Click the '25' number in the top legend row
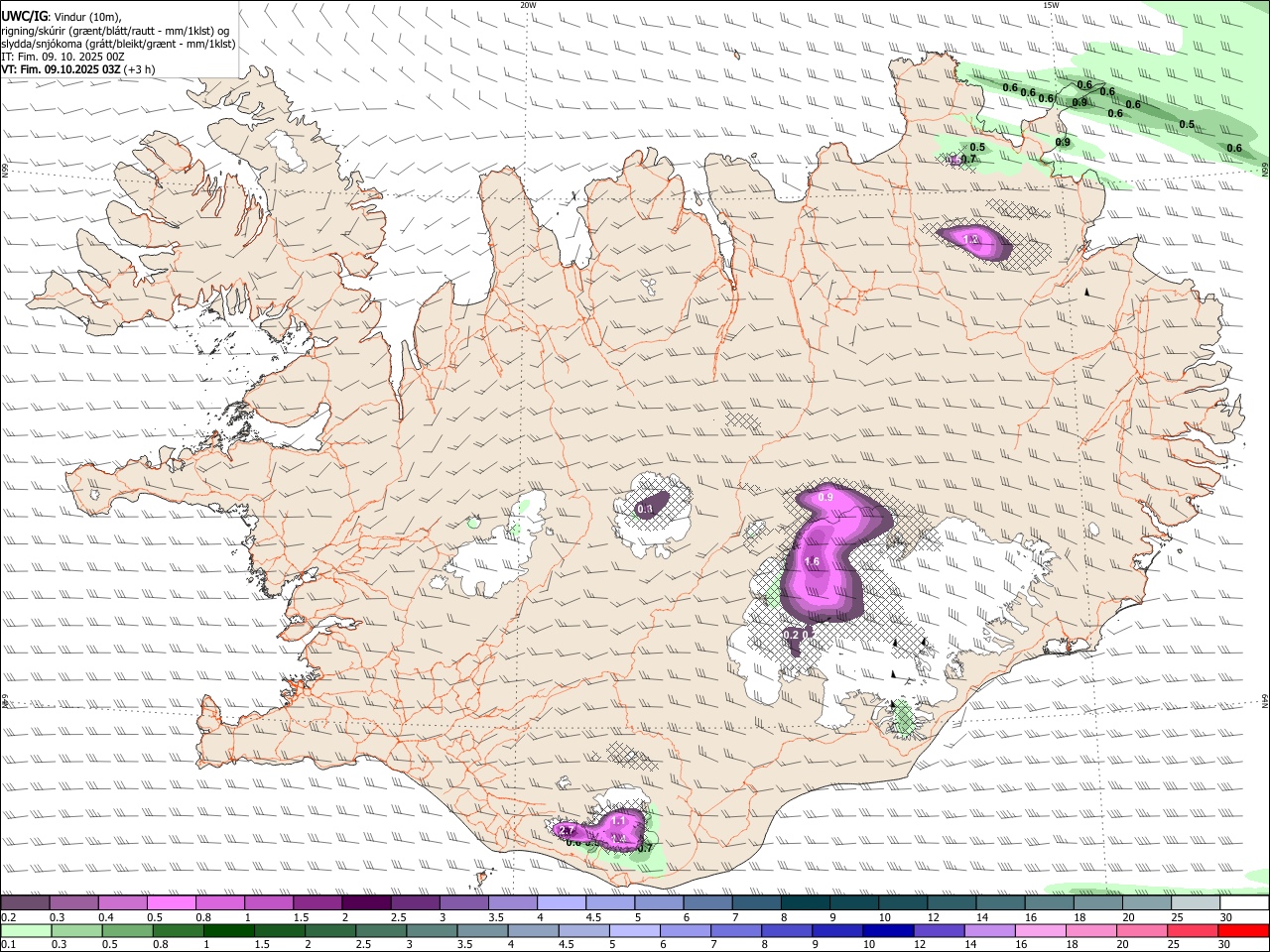 (1176, 917)
